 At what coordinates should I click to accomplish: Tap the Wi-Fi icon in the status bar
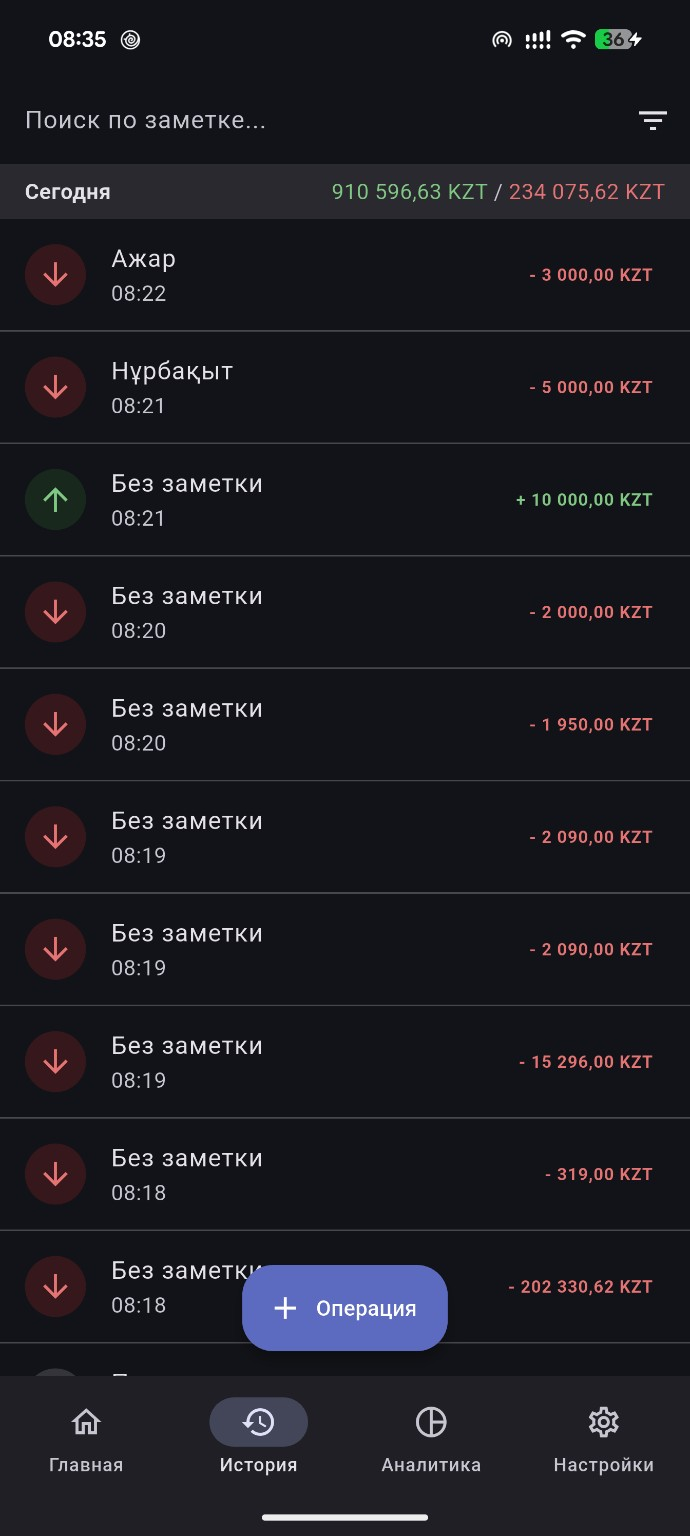tap(573, 40)
